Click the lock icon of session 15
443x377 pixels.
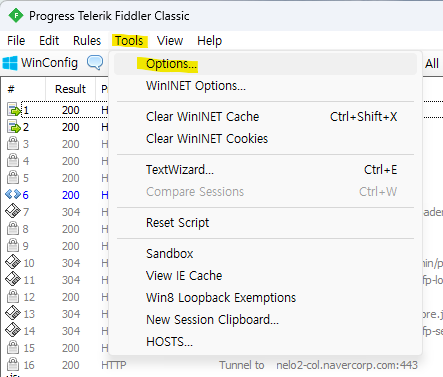pos(13,348)
